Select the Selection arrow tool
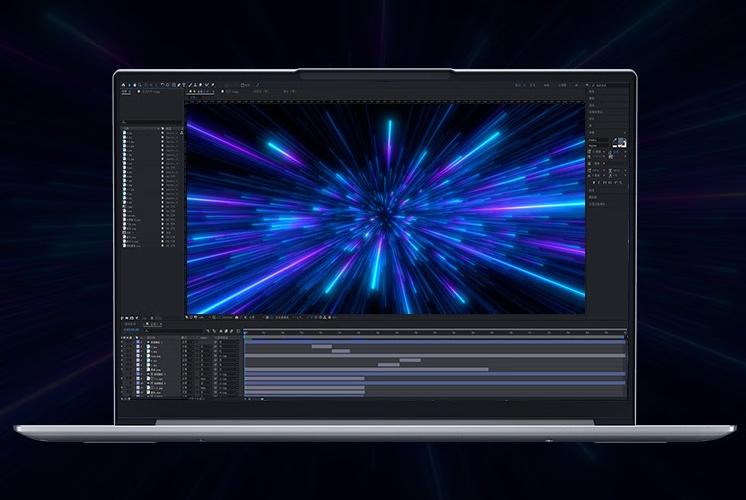This screenshot has width=746, height=500. tap(129, 85)
